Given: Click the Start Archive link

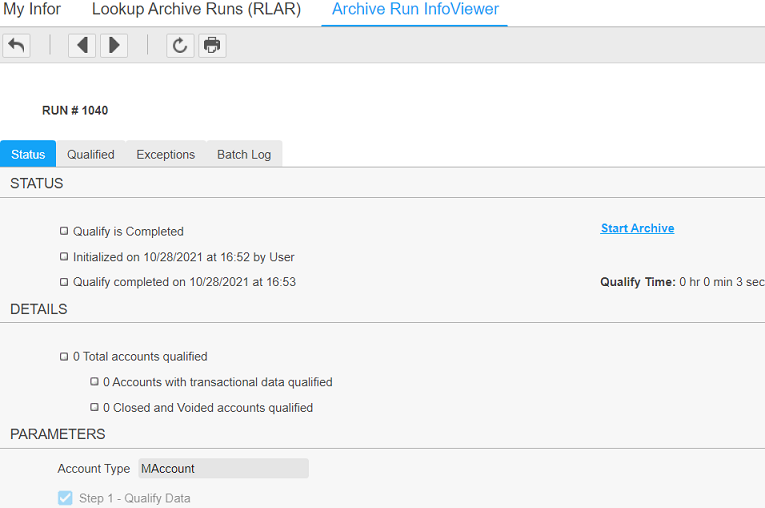Looking at the screenshot, I should coord(637,228).
